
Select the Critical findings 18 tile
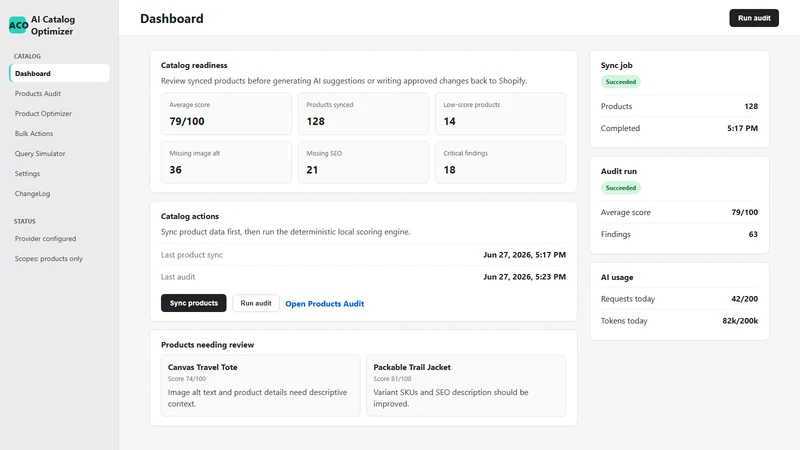pos(501,162)
